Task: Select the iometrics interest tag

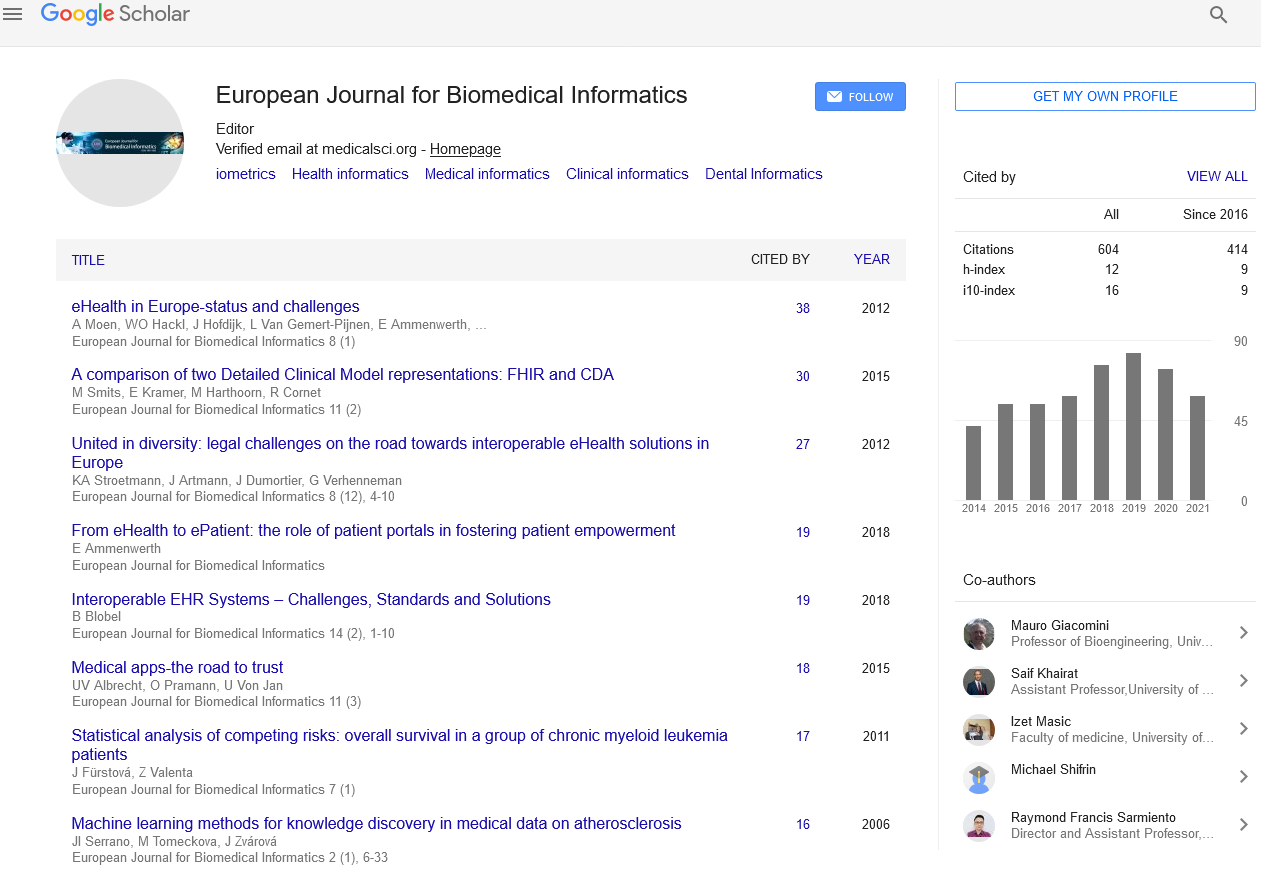Action: click(x=246, y=174)
